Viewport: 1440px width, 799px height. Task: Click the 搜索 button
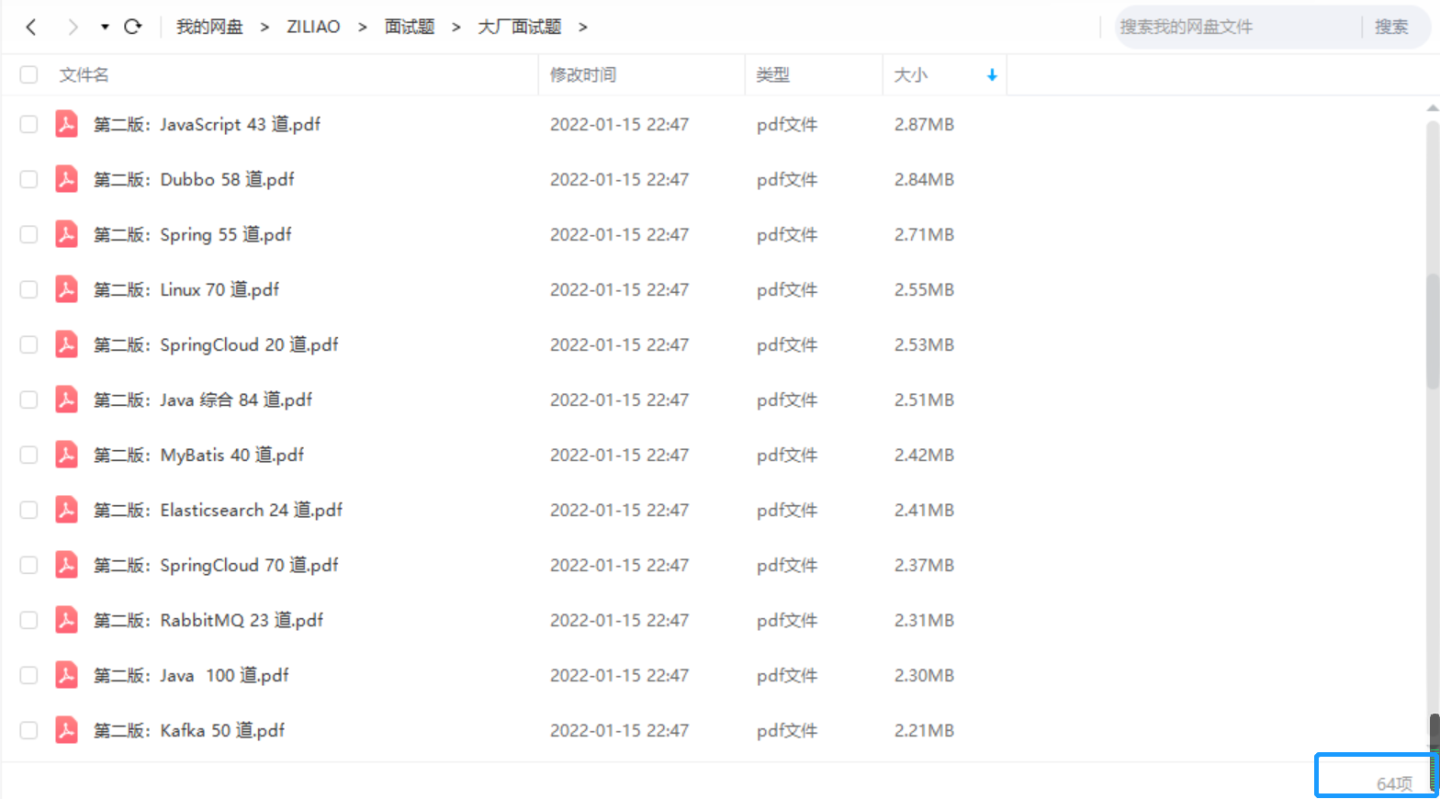(1391, 27)
